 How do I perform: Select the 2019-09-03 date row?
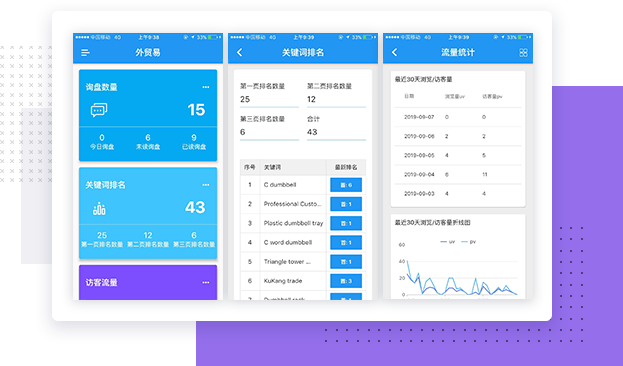(458, 194)
